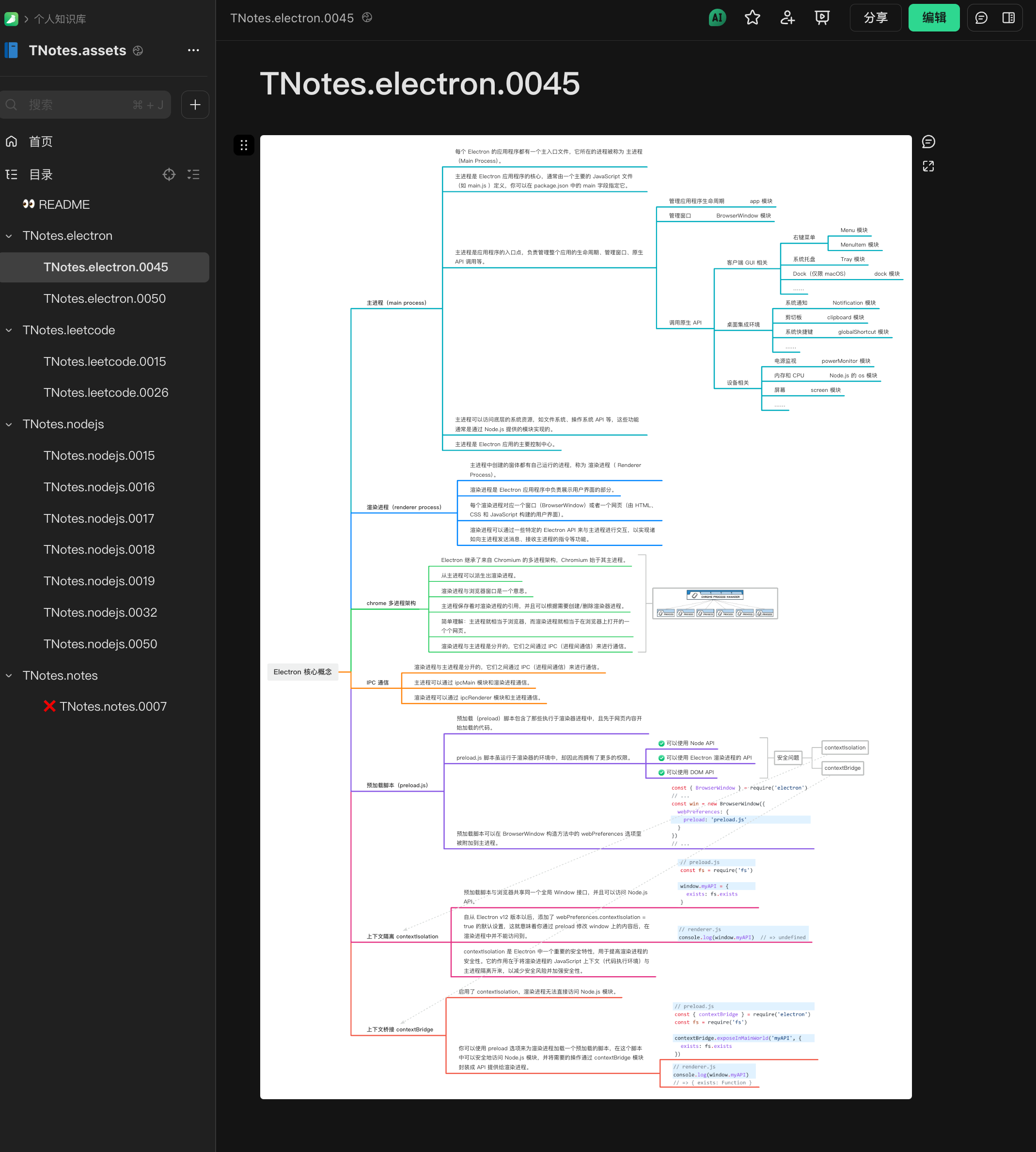The width and height of the screenshot is (1036, 1152).
Task: Collapse the TNotes.nodejs folder
Action: click(9, 424)
